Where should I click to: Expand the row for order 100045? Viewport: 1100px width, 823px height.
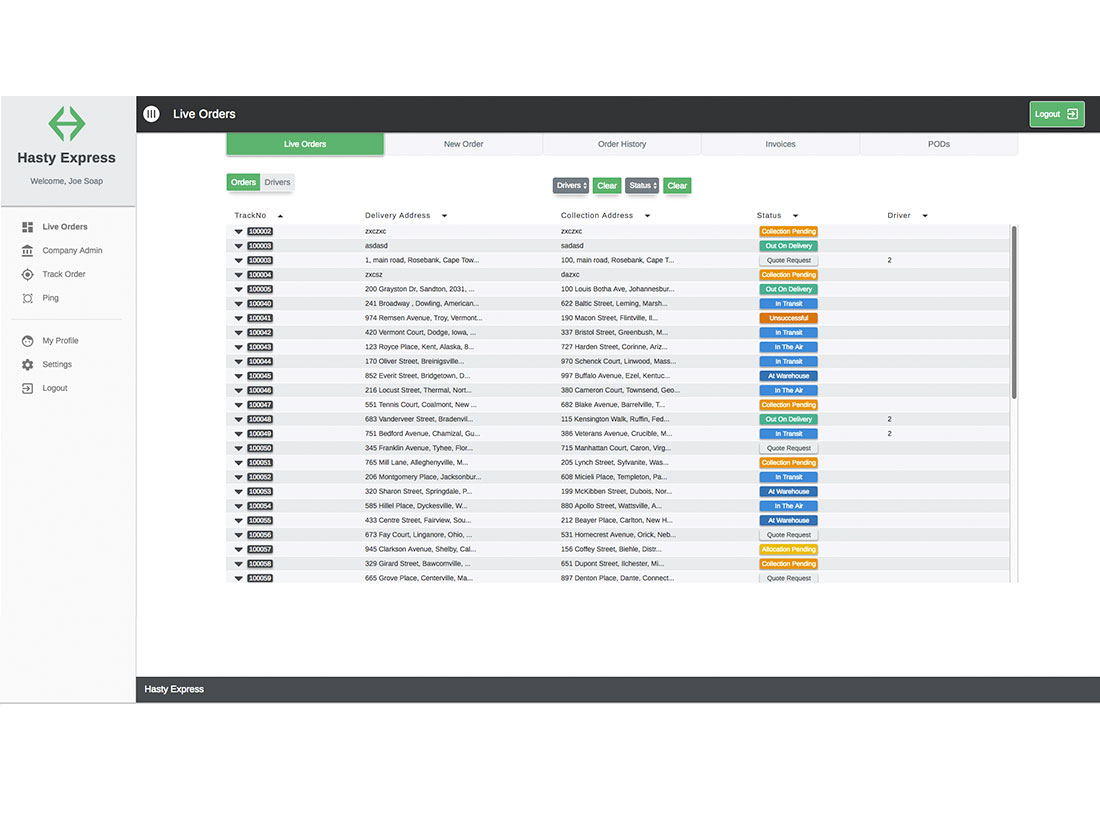tap(239, 376)
